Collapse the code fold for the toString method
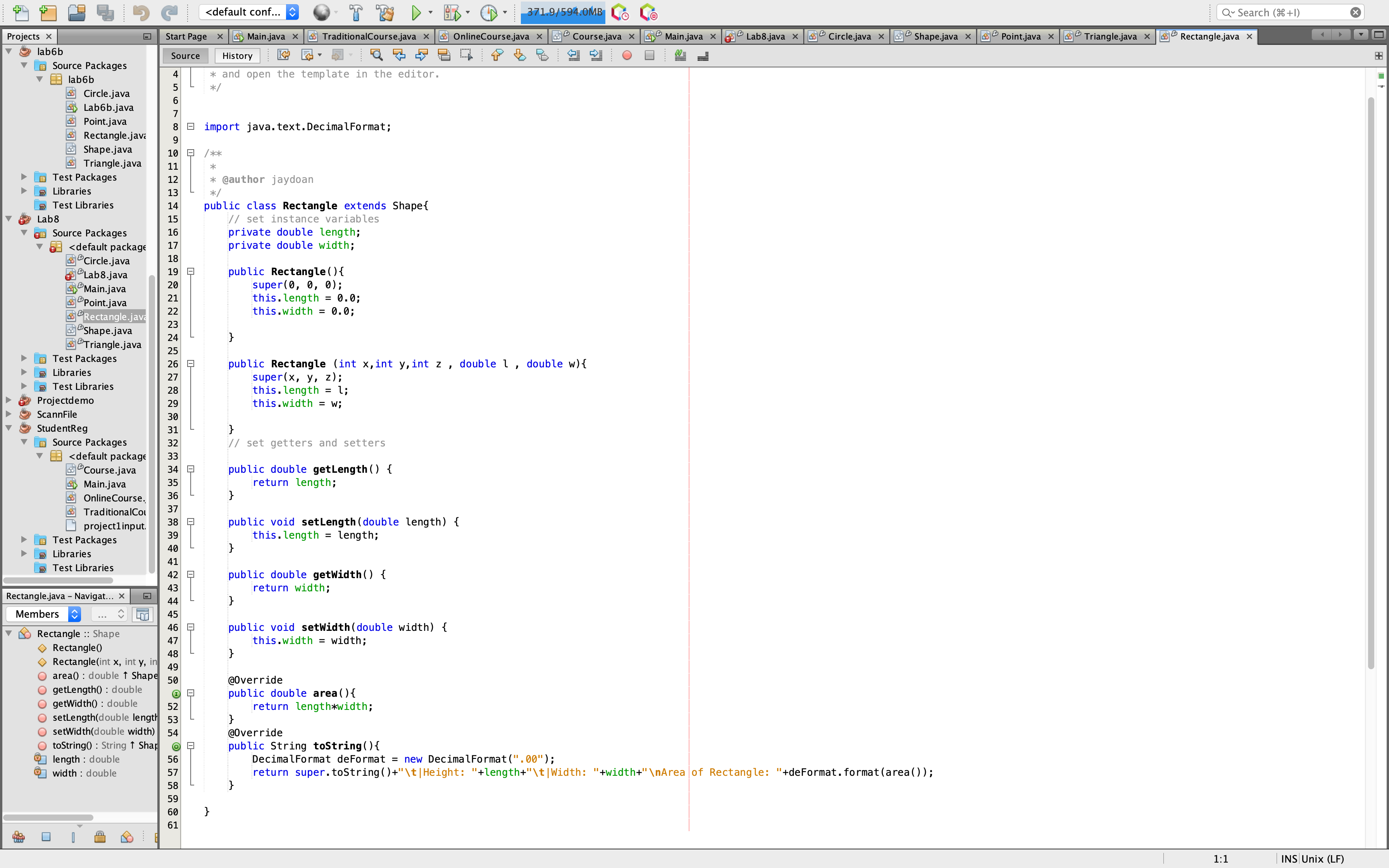The height and width of the screenshot is (868, 1389). (191, 746)
